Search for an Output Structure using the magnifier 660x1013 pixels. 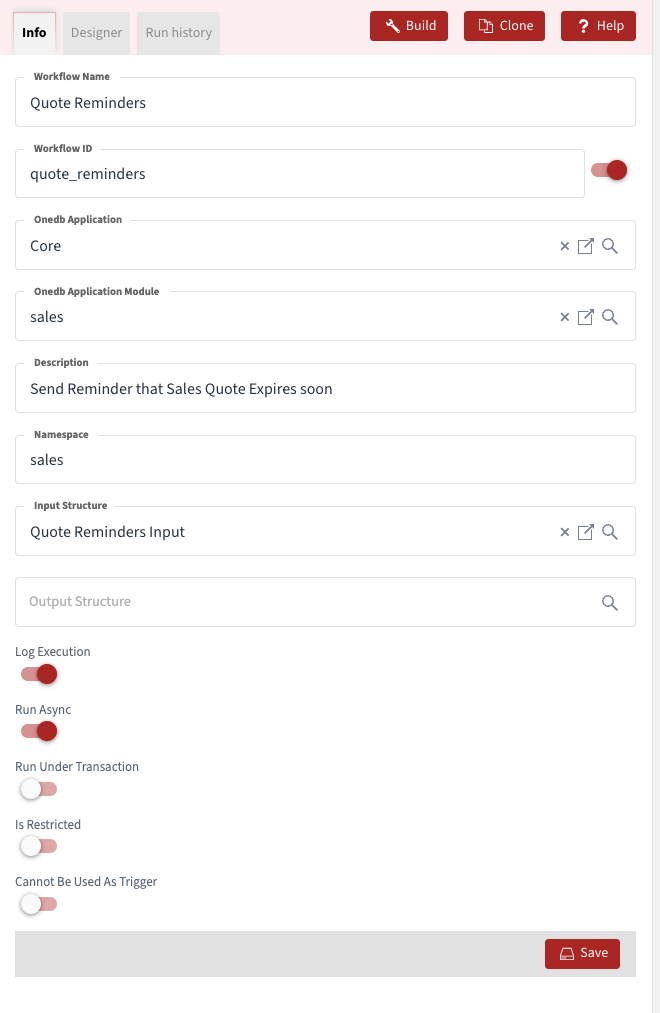(610, 602)
